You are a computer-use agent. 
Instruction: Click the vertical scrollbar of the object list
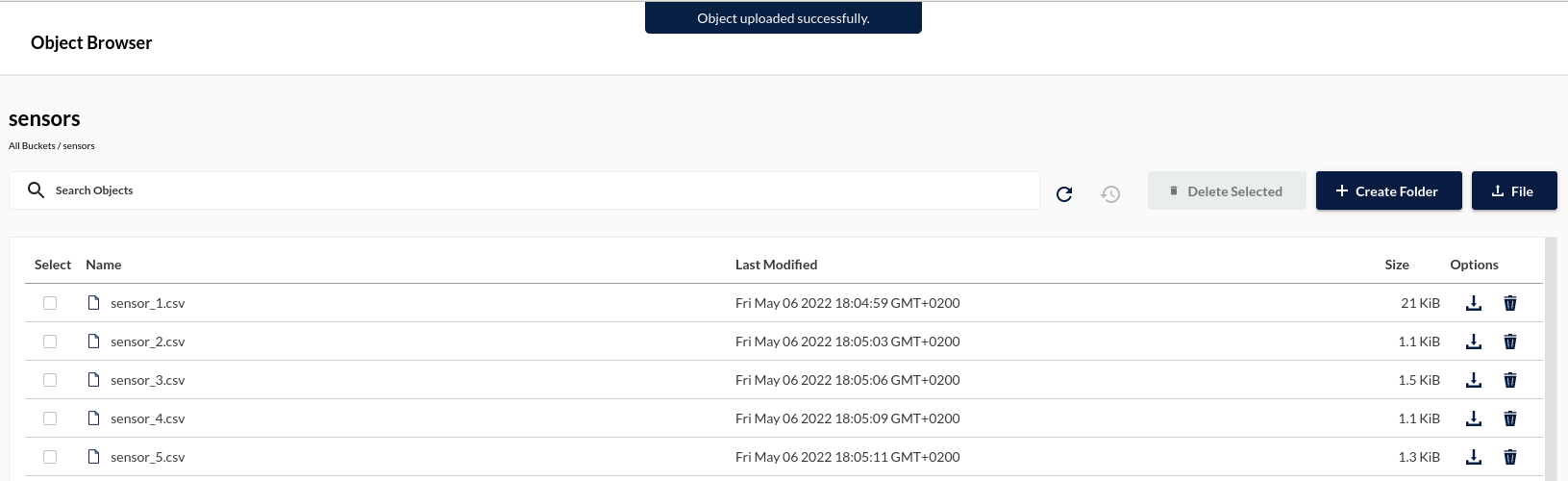click(x=1550, y=358)
